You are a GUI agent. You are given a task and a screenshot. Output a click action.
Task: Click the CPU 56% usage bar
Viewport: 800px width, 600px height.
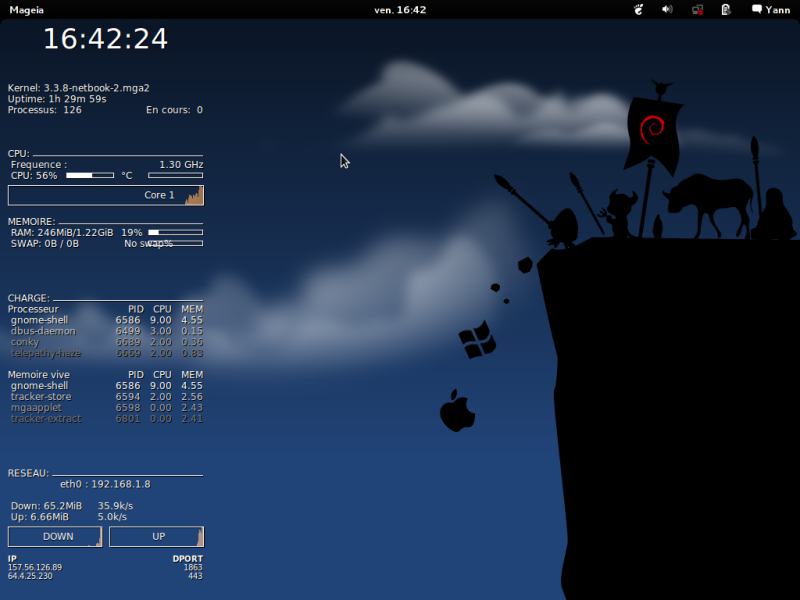(90, 176)
